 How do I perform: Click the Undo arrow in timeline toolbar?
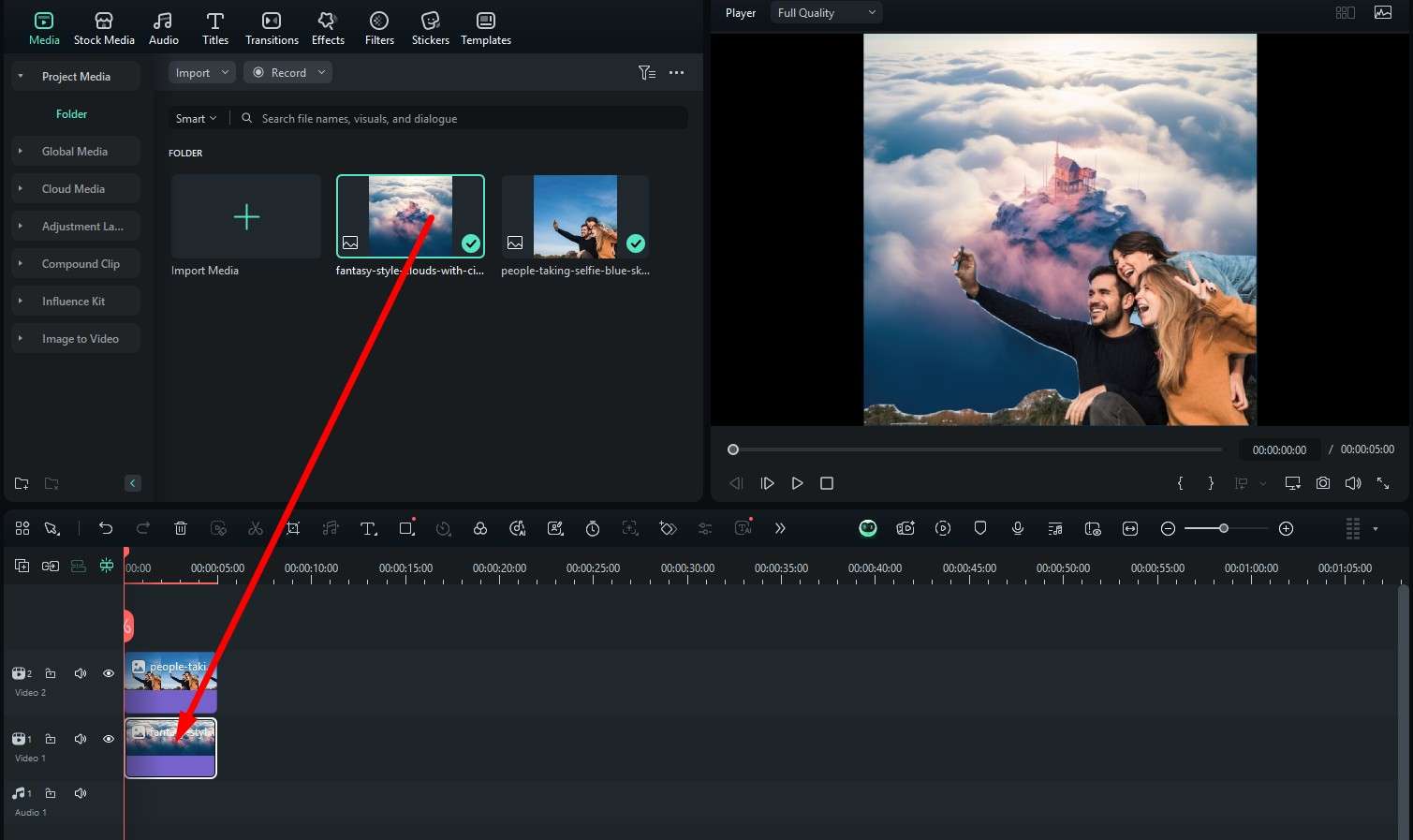106,528
